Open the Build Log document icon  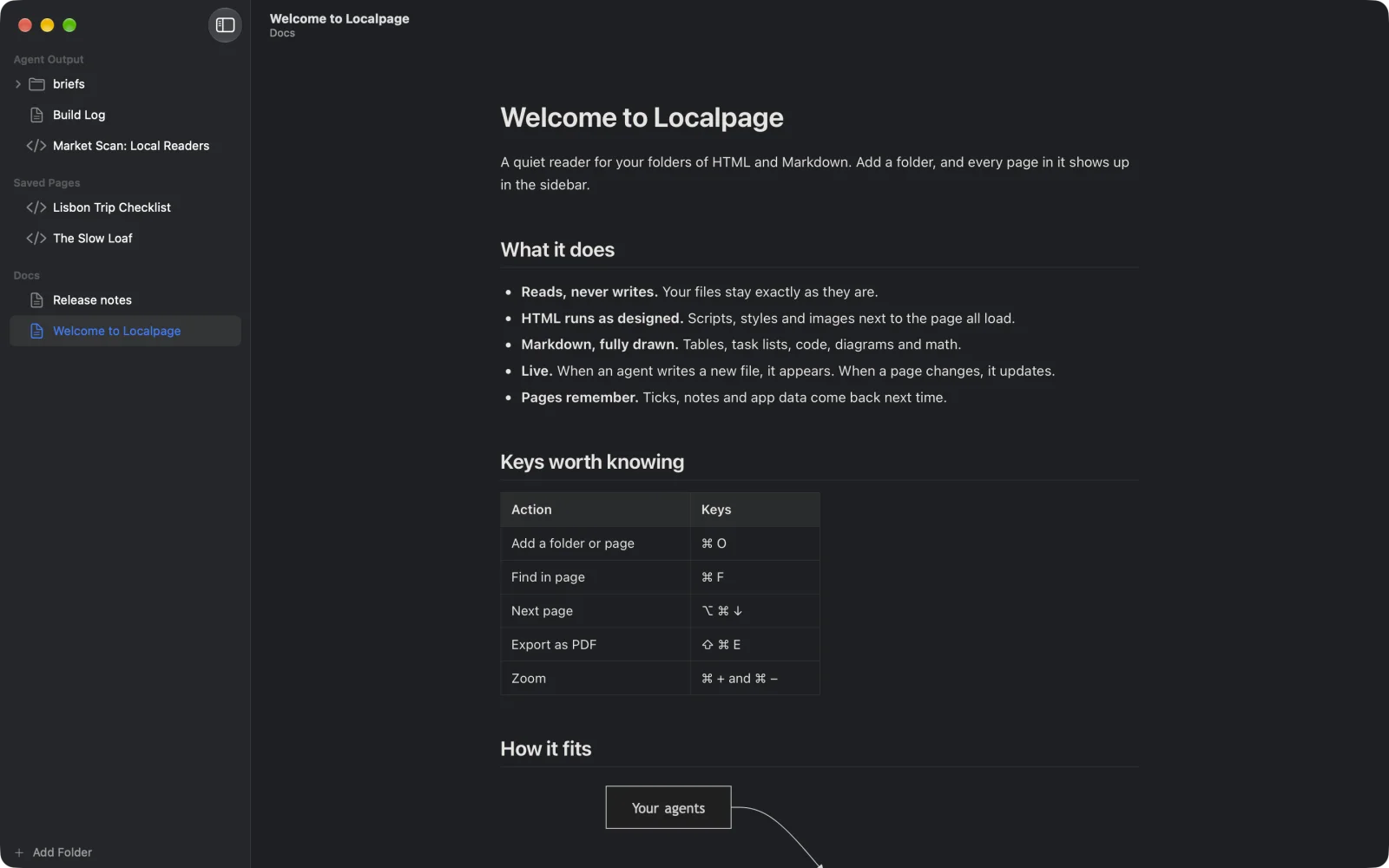click(36, 115)
